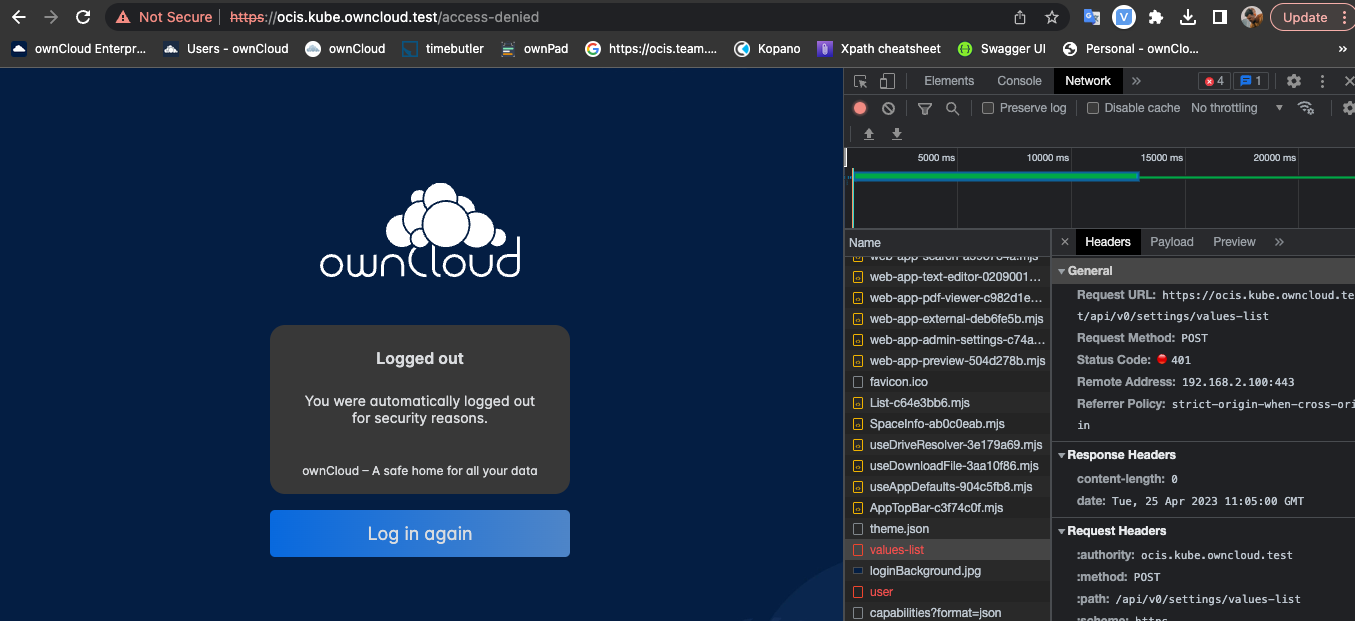
Task: Open the DevTools three-dot menu
Action: (x=1322, y=81)
